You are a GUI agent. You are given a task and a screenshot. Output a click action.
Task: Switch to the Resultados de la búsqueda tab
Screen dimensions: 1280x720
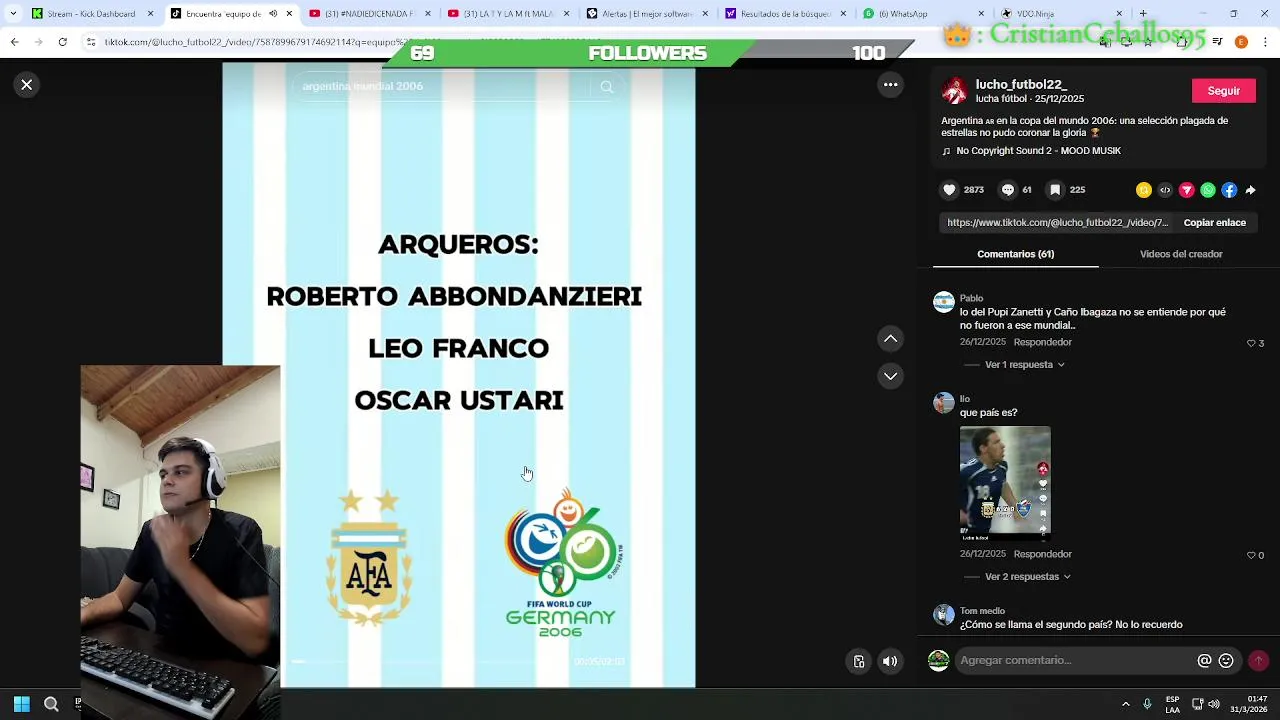click(785, 14)
